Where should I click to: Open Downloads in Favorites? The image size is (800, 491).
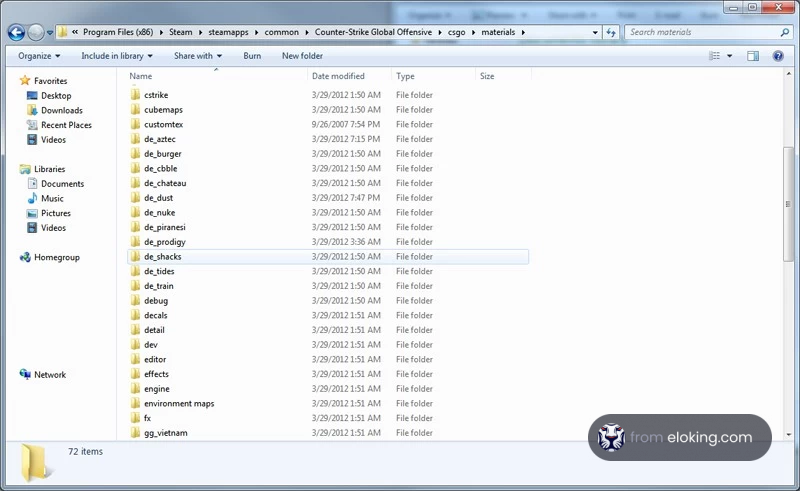pos(55,110)
